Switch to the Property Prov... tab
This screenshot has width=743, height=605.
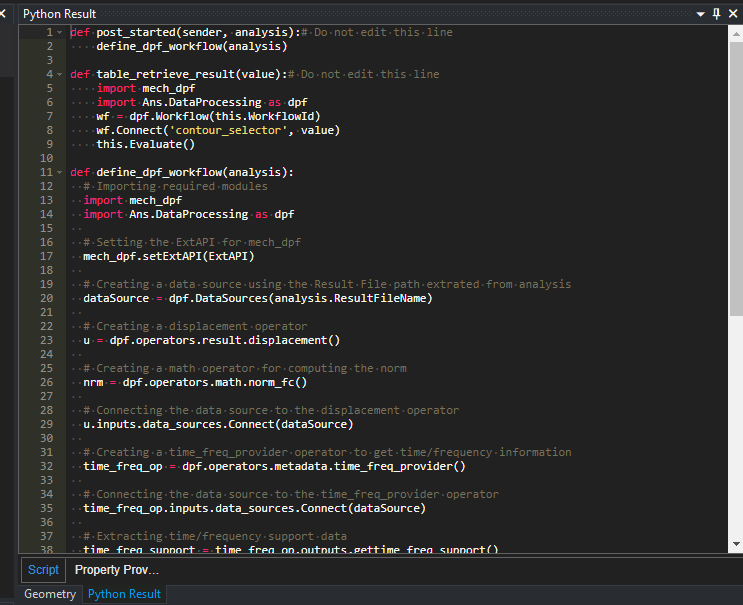(x=117, y=569)
